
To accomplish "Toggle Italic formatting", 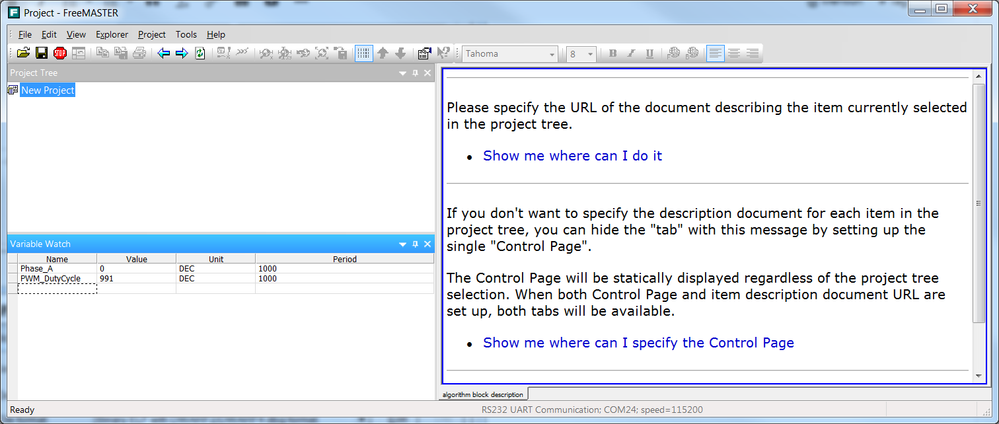I will click(631, 54).
